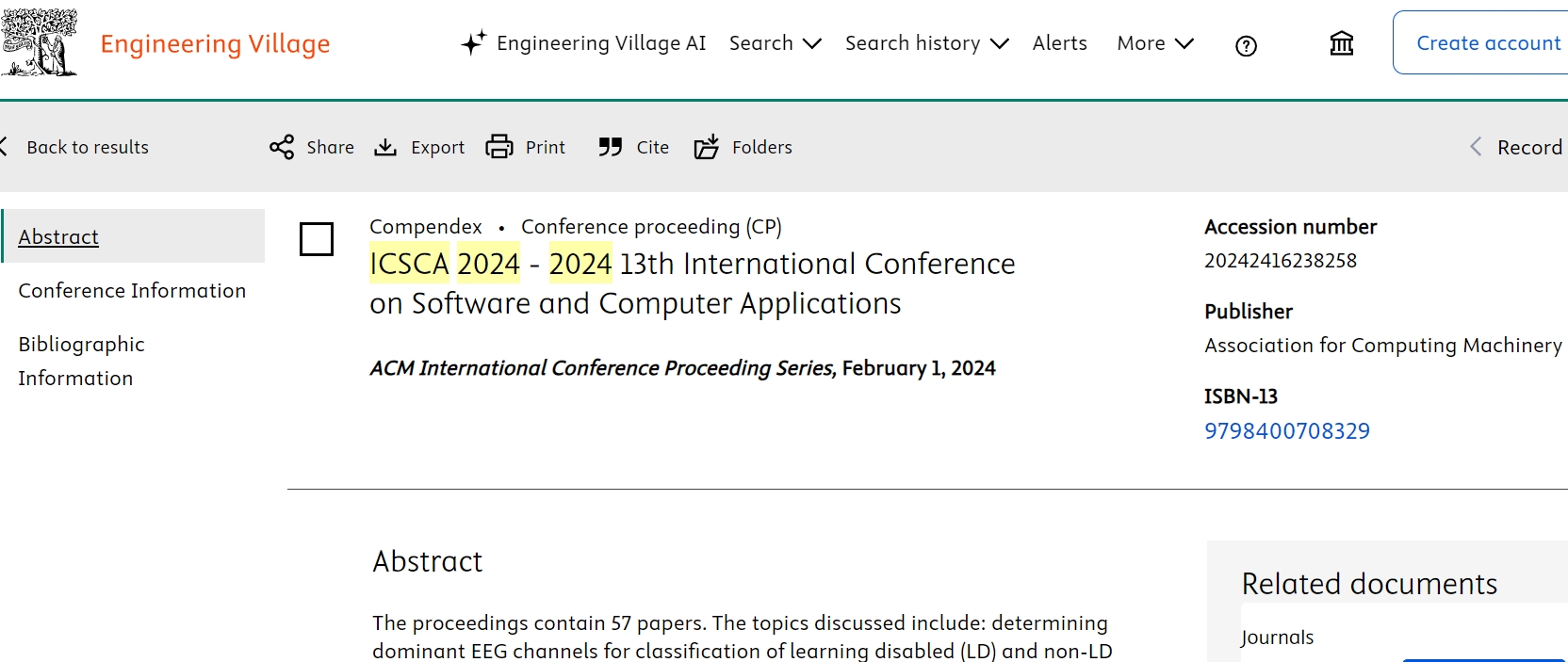Open ISBN-13 link 9798400708329
Screen dimensions: 1568x662
pos(1286,431)
